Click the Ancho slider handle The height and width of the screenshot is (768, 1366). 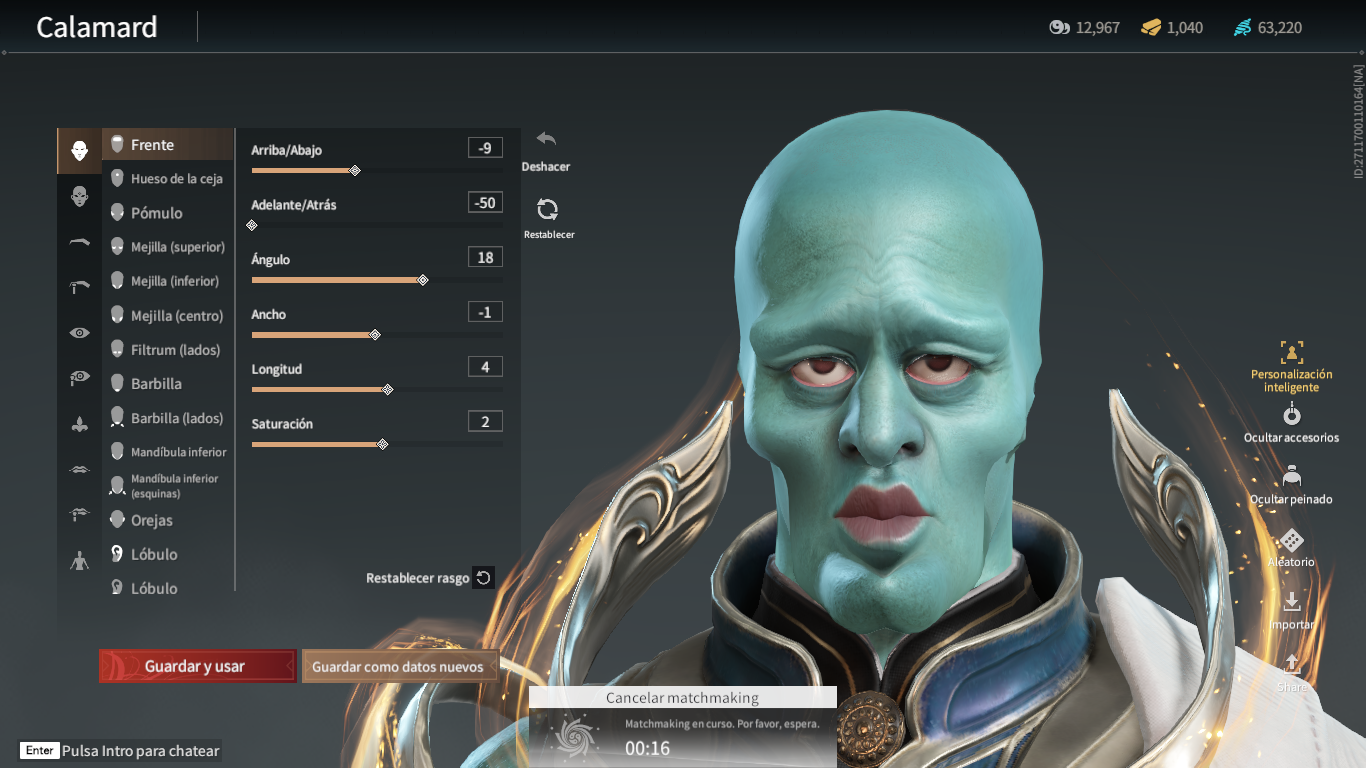click(375, 335)
